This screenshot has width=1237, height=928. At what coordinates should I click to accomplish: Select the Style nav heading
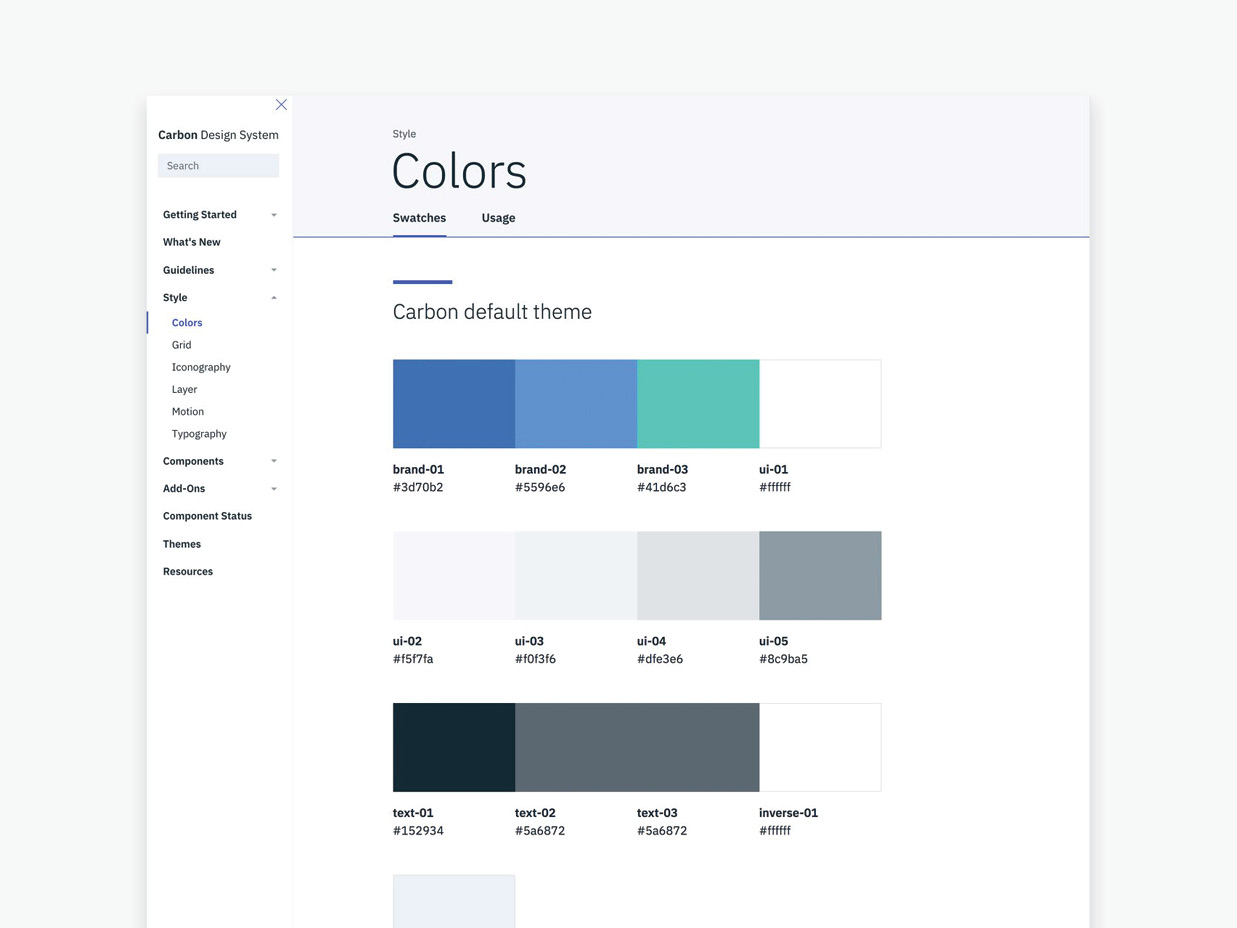tap(175, 298)
